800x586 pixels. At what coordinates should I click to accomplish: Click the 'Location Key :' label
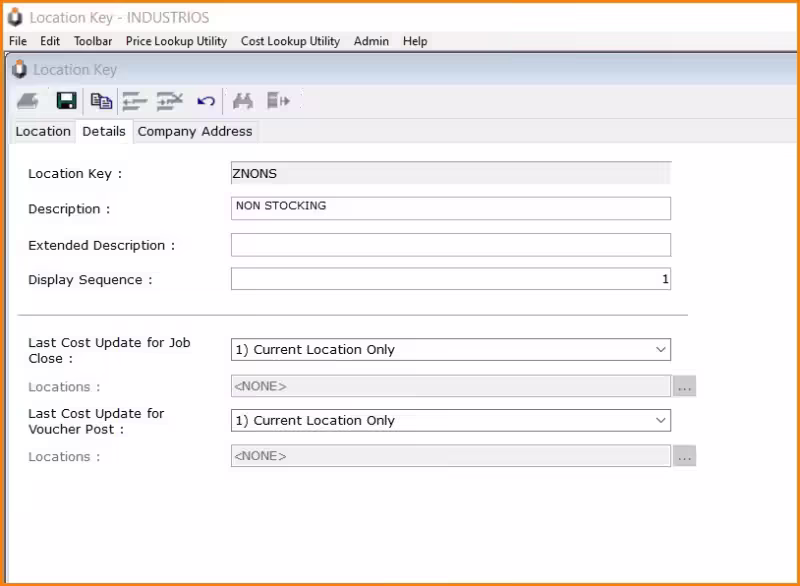[75, 174]
